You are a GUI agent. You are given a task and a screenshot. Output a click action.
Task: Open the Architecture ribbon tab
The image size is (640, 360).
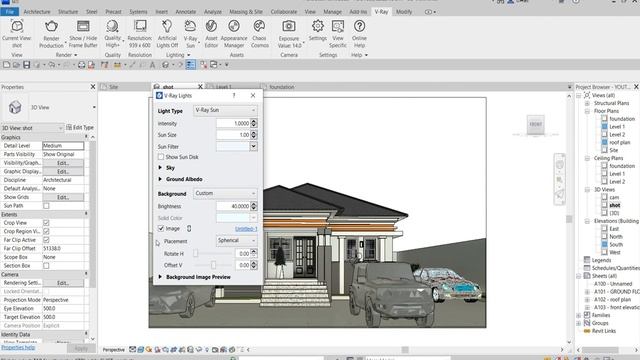tap(37, 12)
